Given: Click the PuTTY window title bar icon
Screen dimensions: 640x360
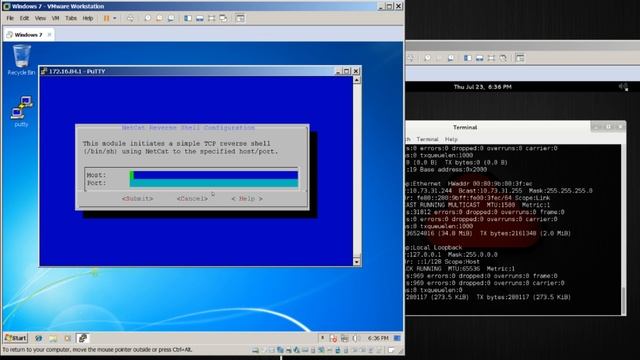Looking at the screenshot, I should pyautogui.click(x=44, y=71).
